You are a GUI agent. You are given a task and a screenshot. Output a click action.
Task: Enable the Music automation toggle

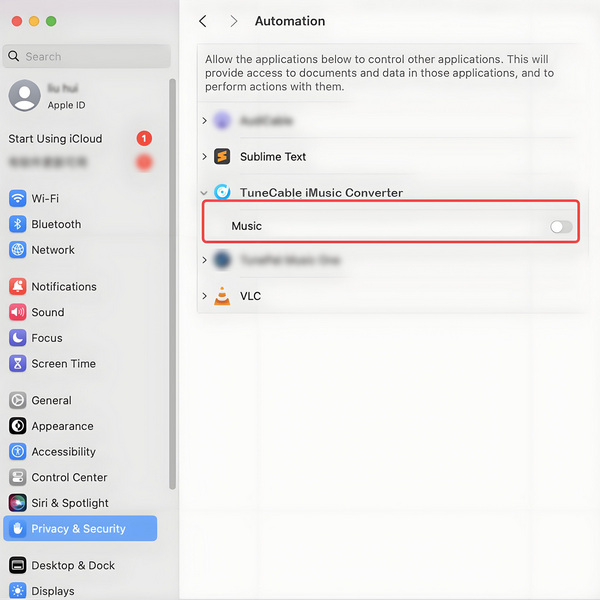[x=561, y=227]
